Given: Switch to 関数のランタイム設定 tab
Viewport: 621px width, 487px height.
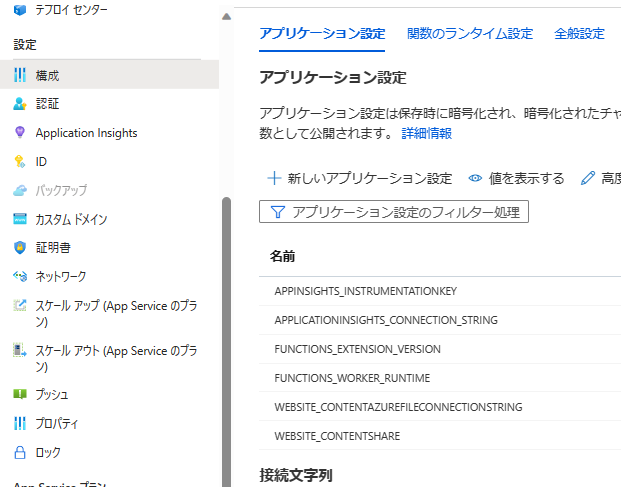Looking at the screenshot, I should pyautogui.click(x=470, y=34).
